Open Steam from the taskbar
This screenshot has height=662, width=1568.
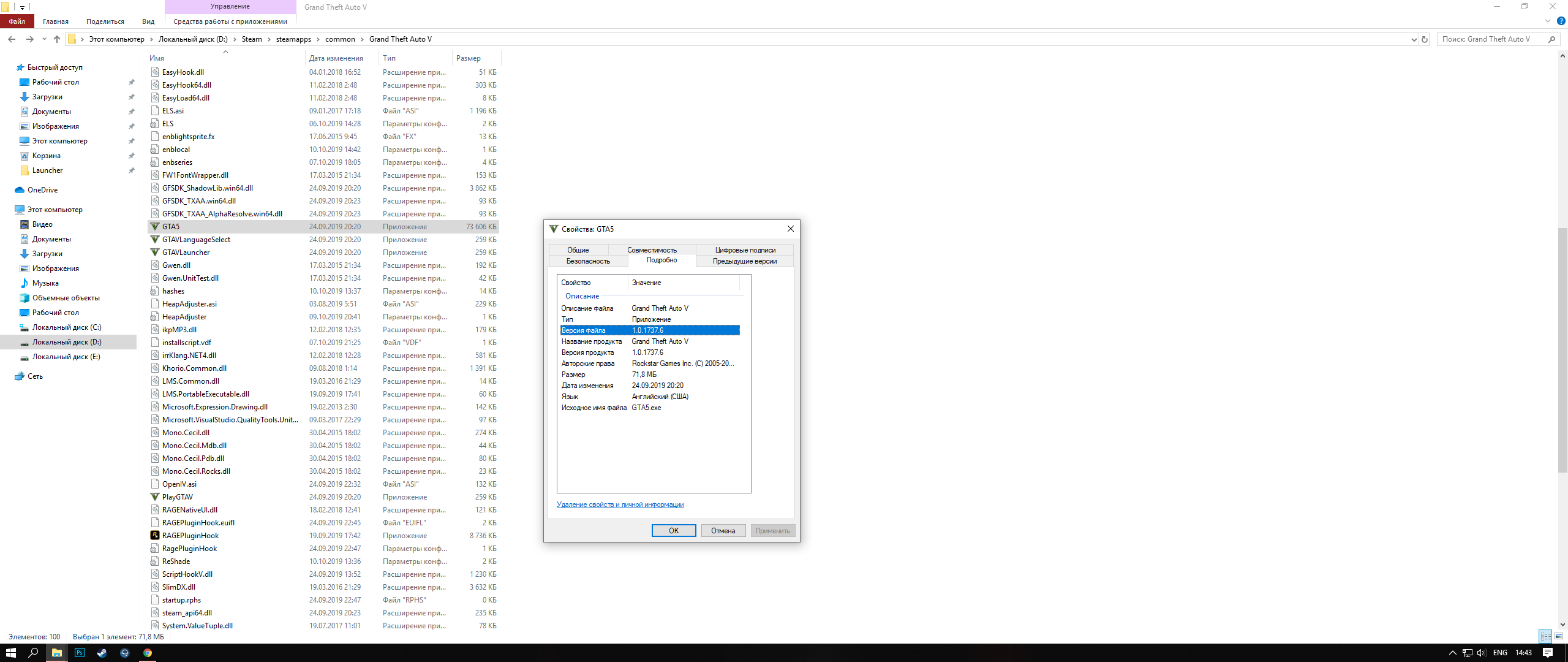102,653
